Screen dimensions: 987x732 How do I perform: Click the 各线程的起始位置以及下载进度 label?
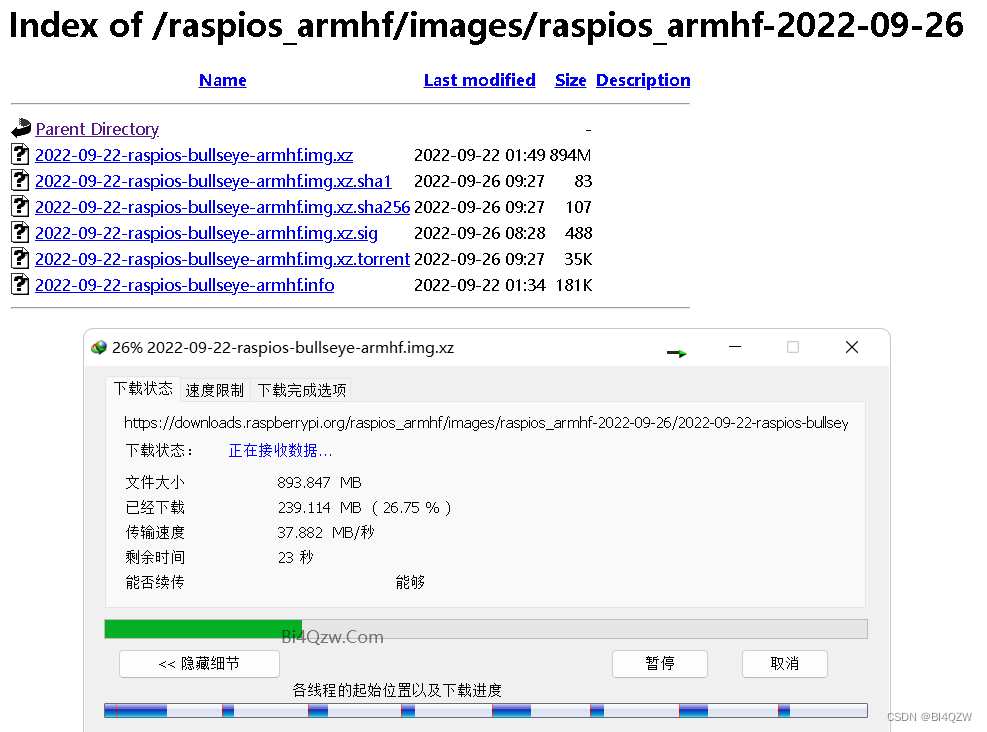point(397,690)
